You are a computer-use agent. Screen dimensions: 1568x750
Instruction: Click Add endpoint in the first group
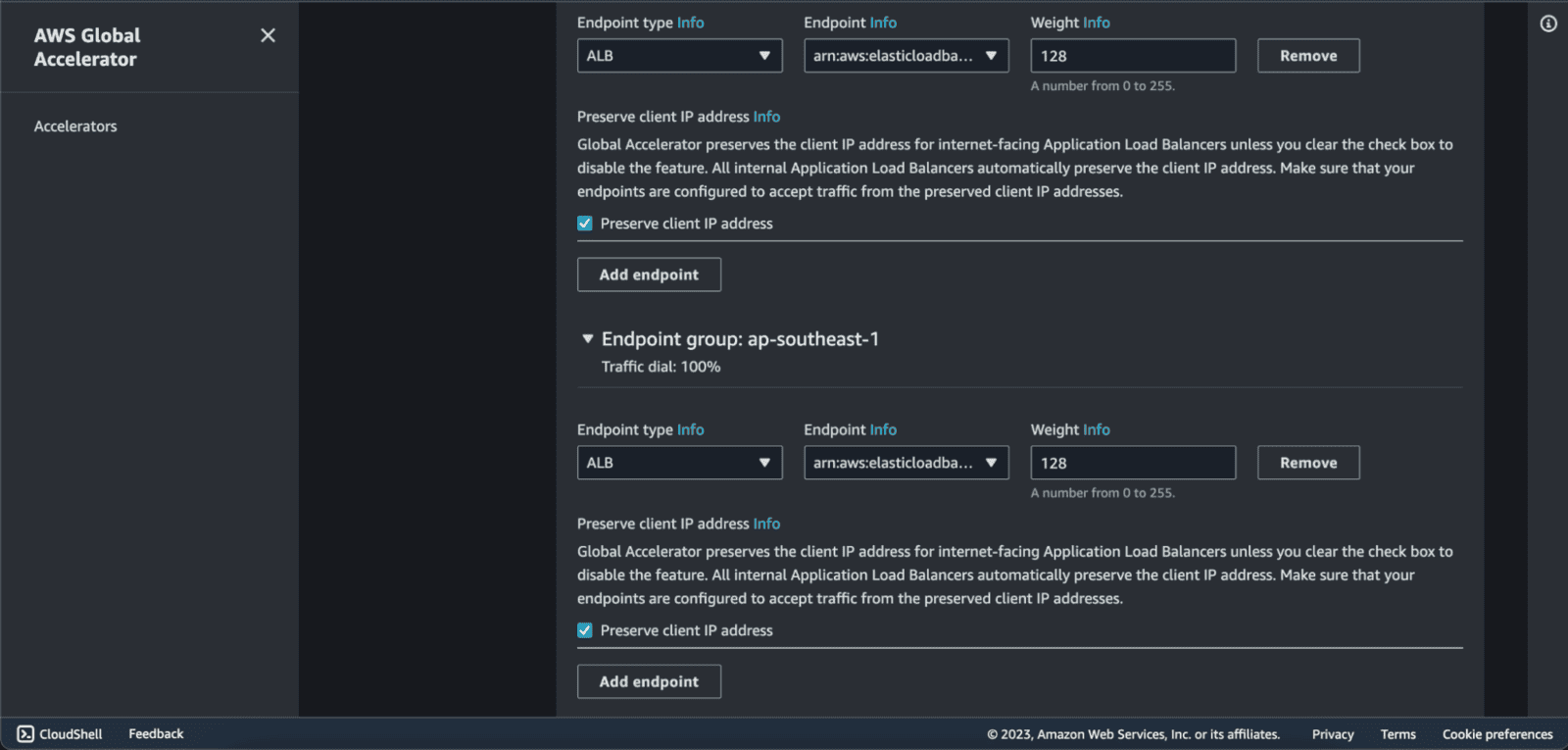649,275
